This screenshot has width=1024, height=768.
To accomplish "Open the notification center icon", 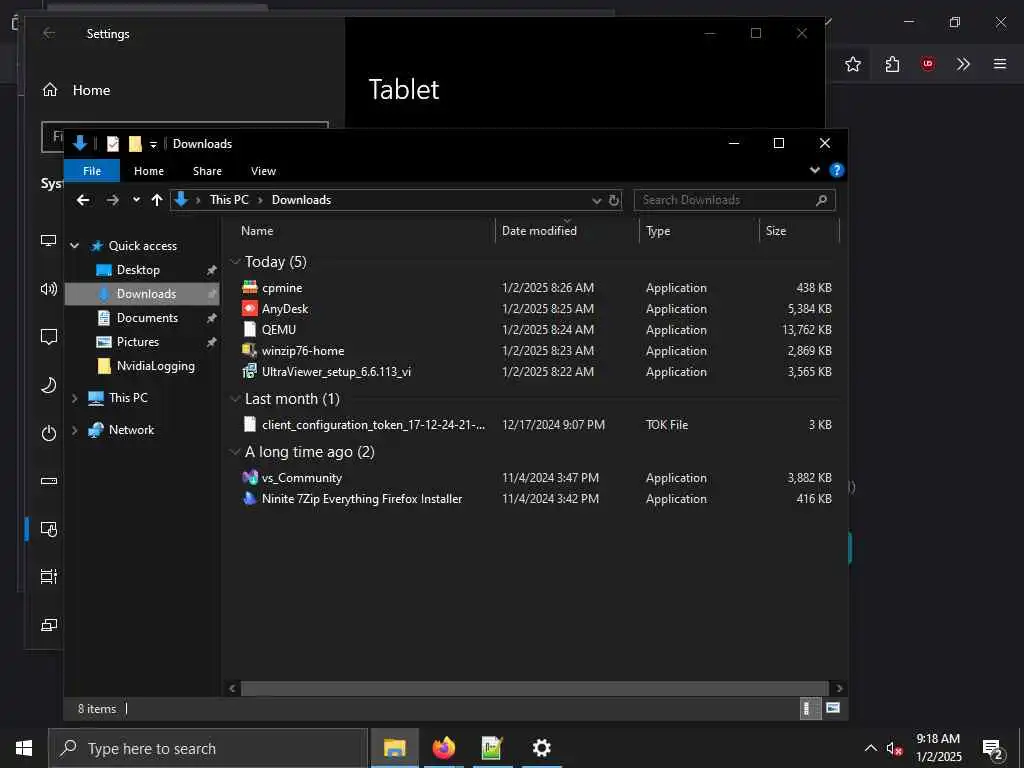I will click(x=993, y=750).
